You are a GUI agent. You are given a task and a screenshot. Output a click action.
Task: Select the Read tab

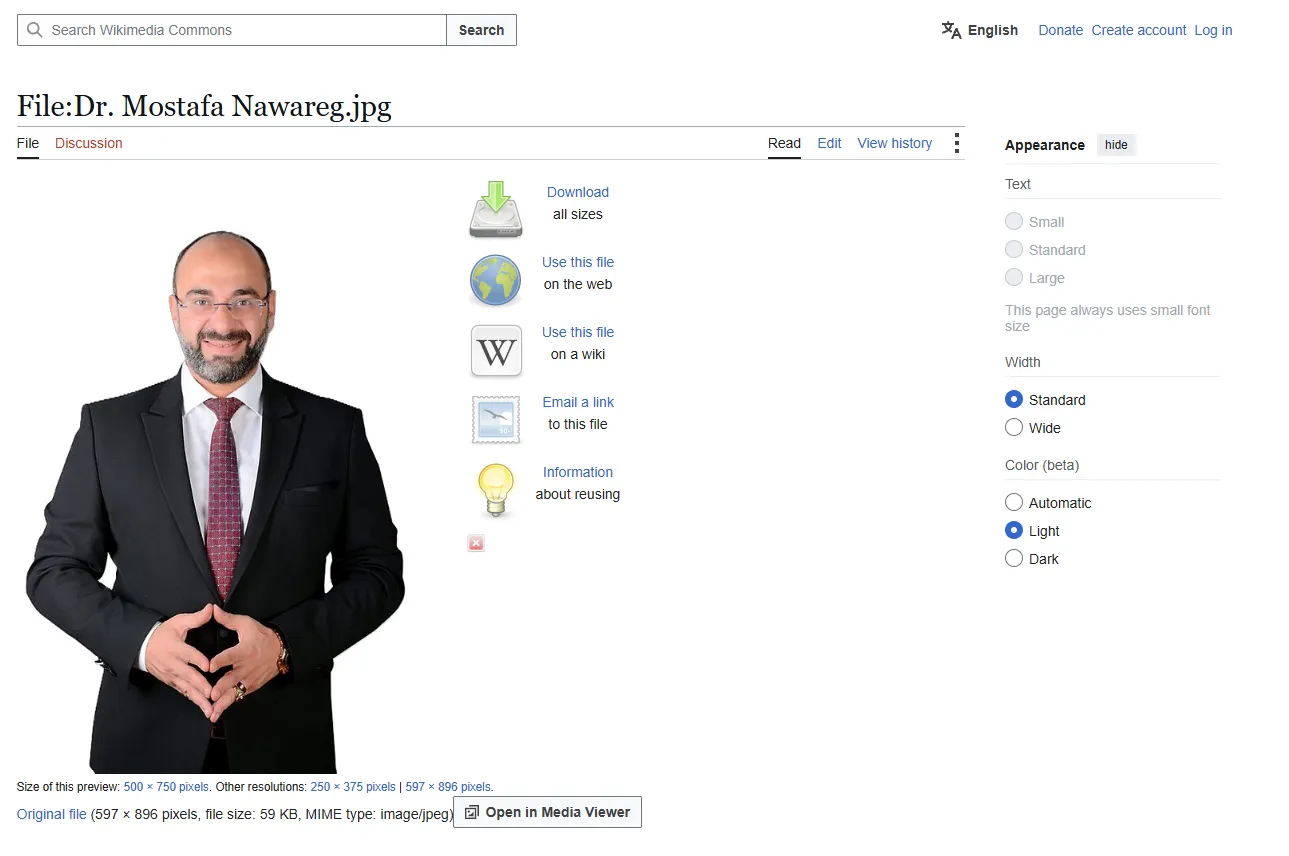(784, 143)
